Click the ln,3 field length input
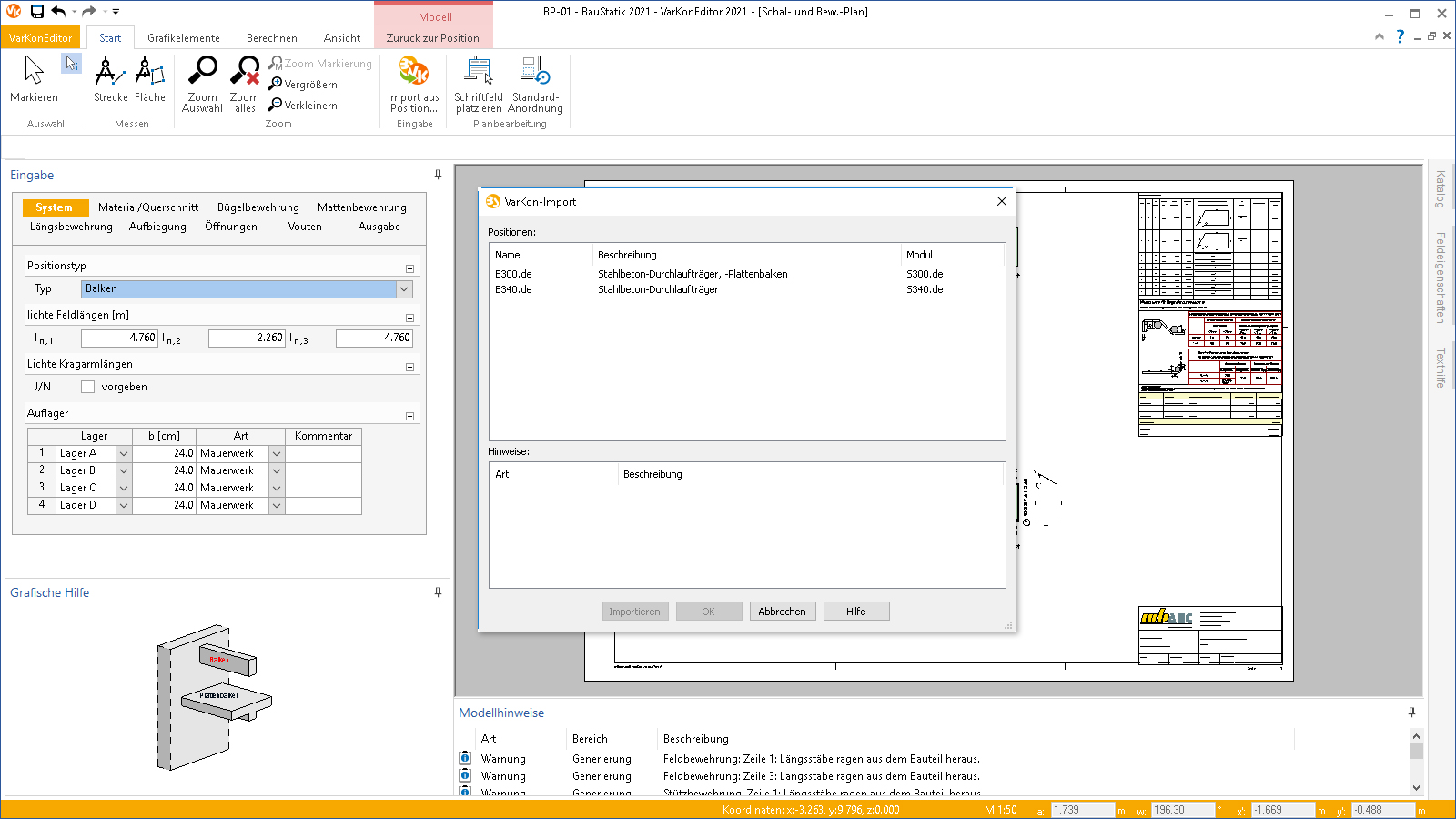The width and height of the screenshot is (1456, 819). point(374,338)
